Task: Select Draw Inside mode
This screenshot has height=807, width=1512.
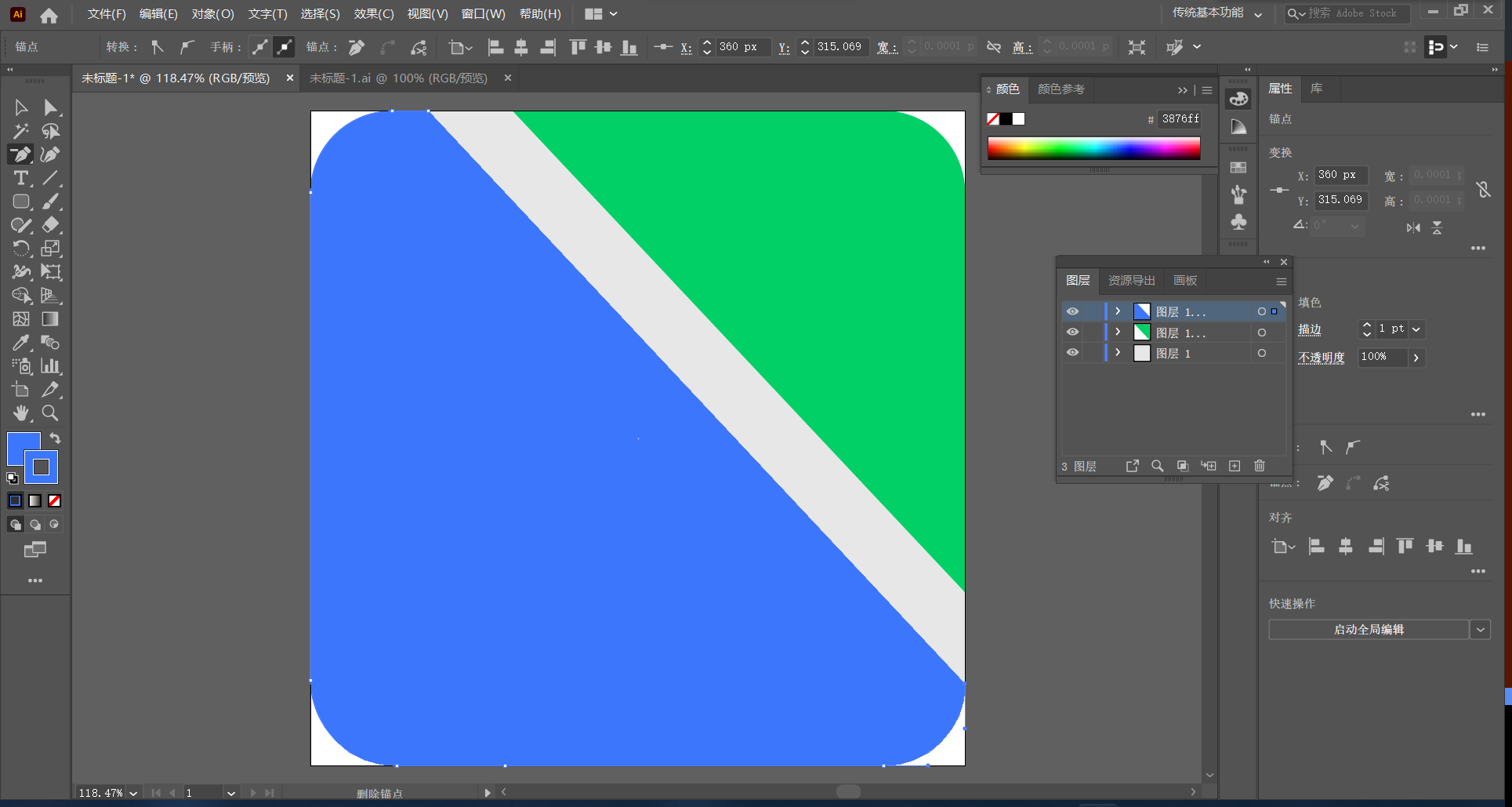Action: coord(54,525)
